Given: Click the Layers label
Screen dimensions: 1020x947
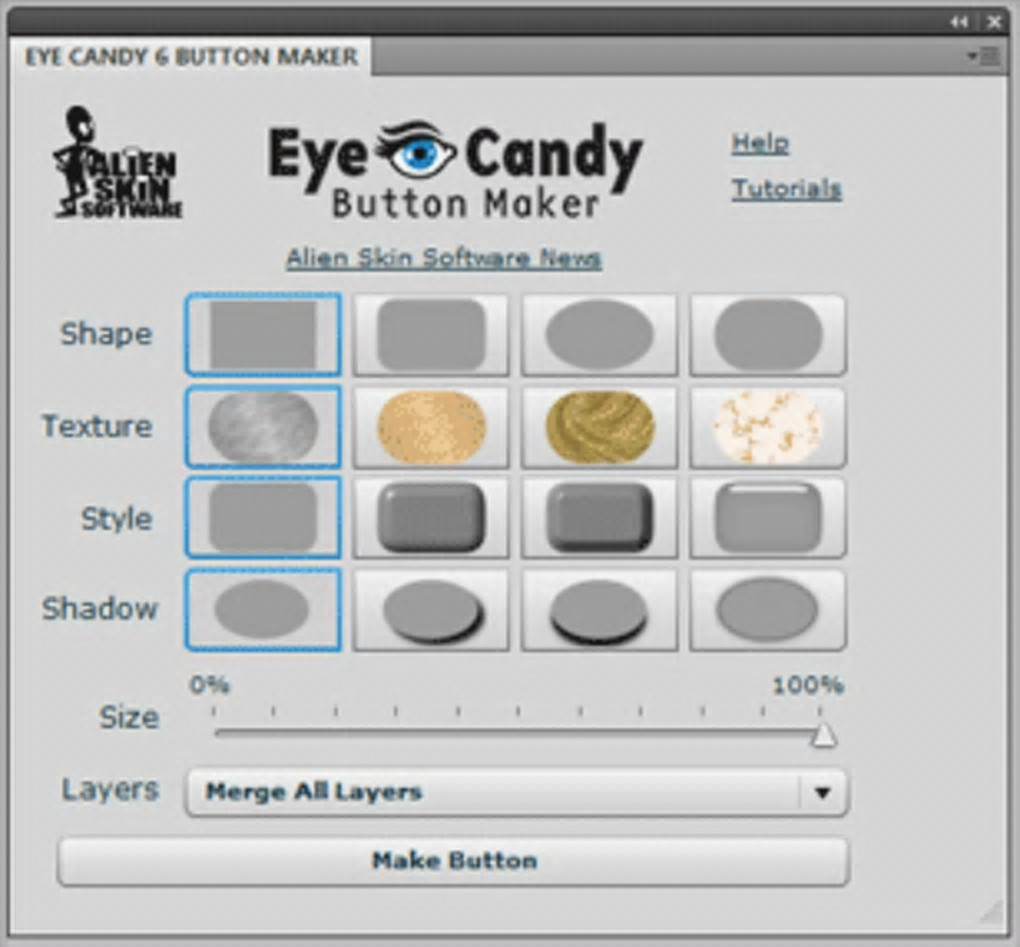Looking at the screenshot, I should (x=110, y=790).
